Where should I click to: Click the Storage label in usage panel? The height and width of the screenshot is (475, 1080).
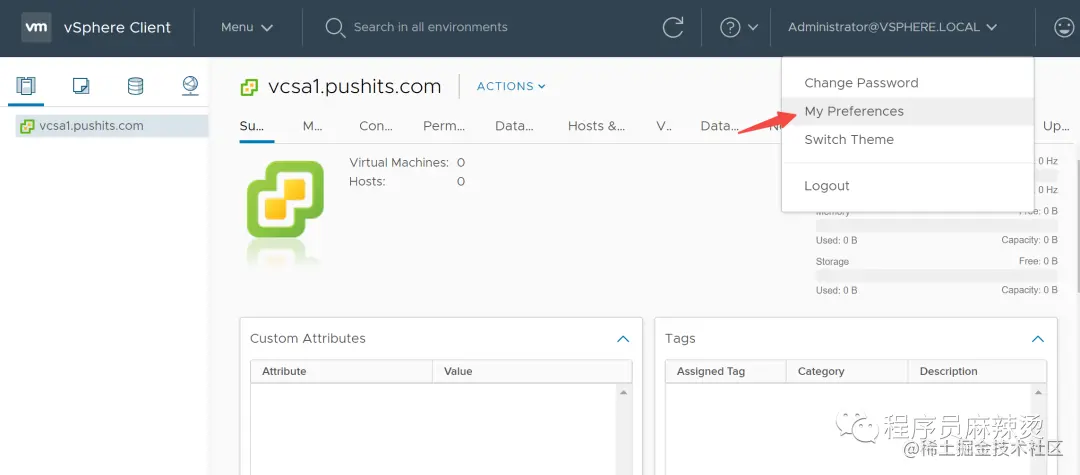coord(832,262)
